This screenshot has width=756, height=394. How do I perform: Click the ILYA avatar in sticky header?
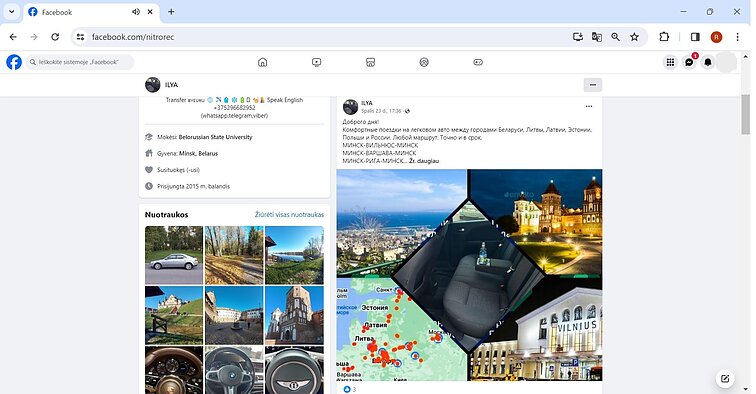[153, 85]
